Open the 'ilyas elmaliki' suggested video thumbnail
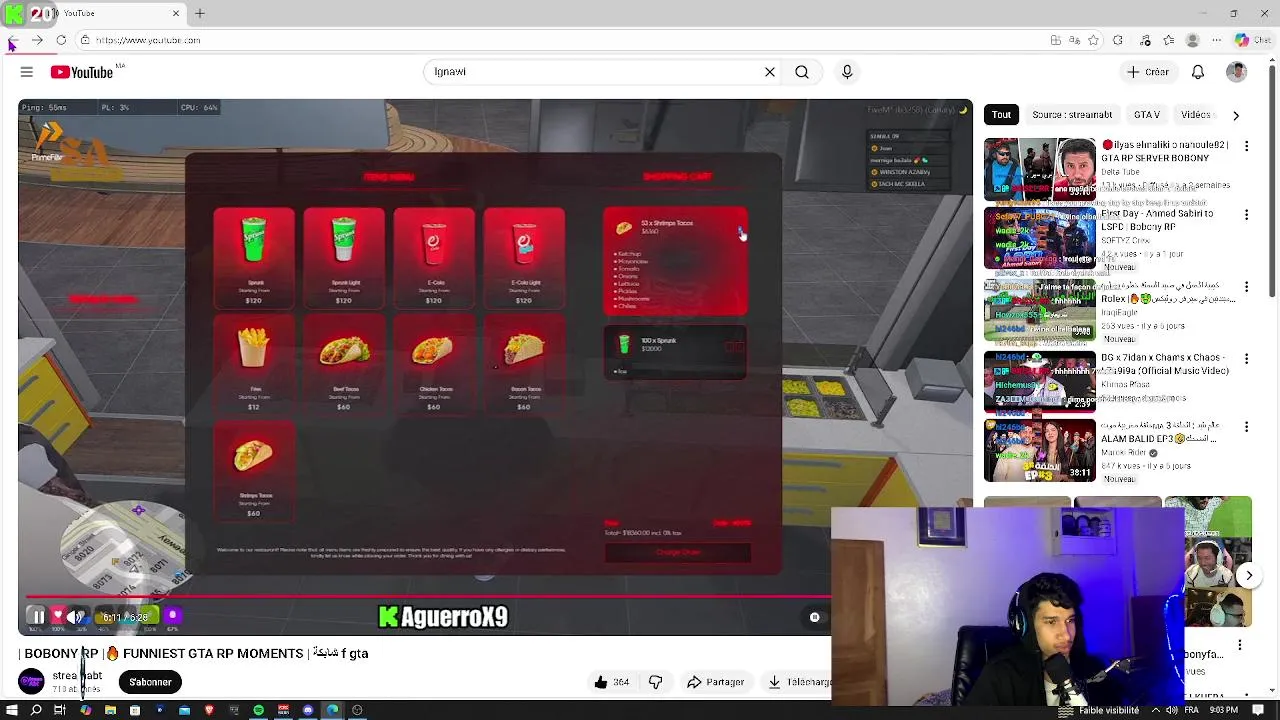Image resolution: width=1280 pixels, height=720 pixels. click(1039, 169)
